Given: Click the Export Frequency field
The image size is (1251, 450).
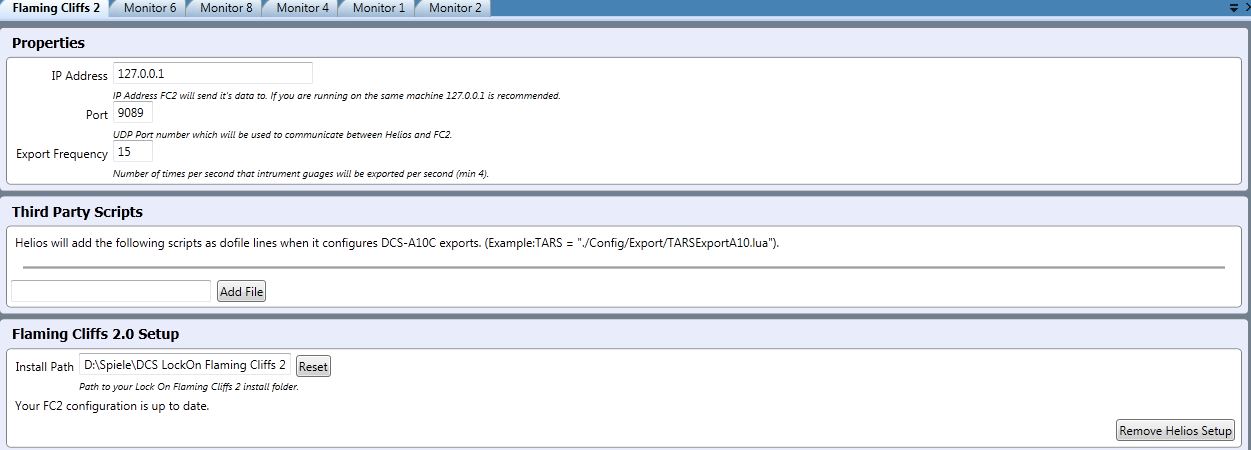Looking at the screenshot, I should pos(133,152).
